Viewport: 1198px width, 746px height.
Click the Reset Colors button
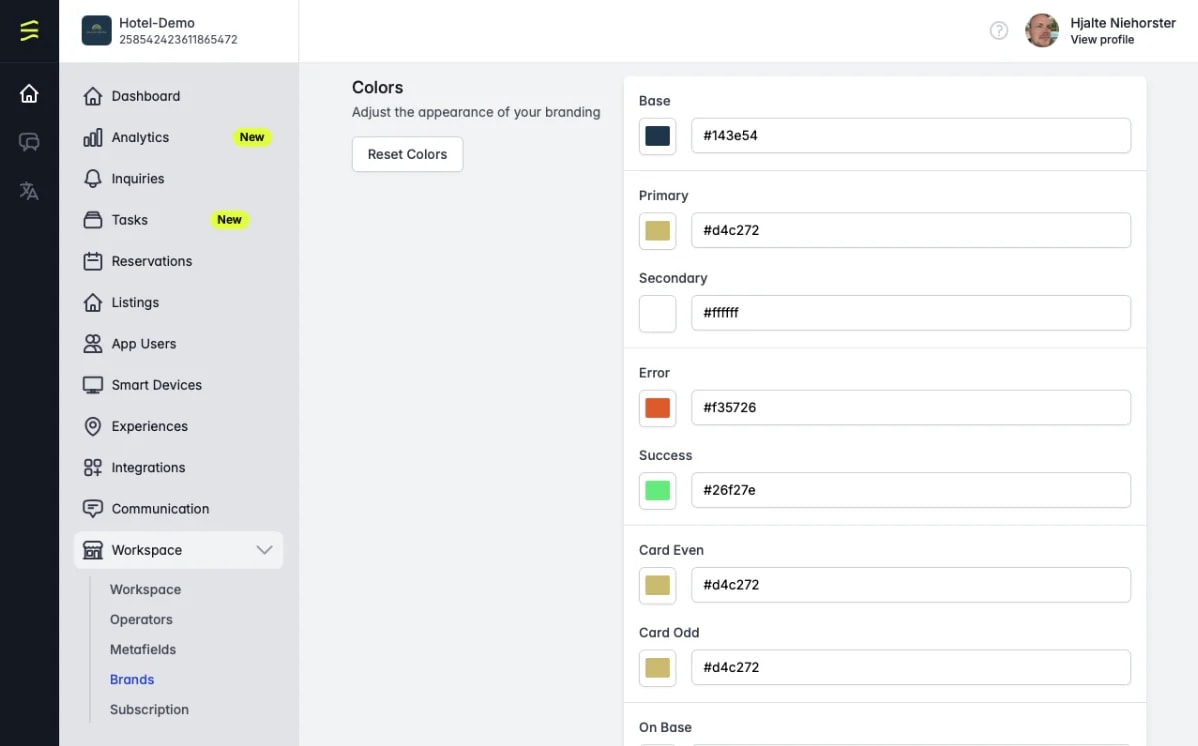pyautogui.click(x=407, y=154)
